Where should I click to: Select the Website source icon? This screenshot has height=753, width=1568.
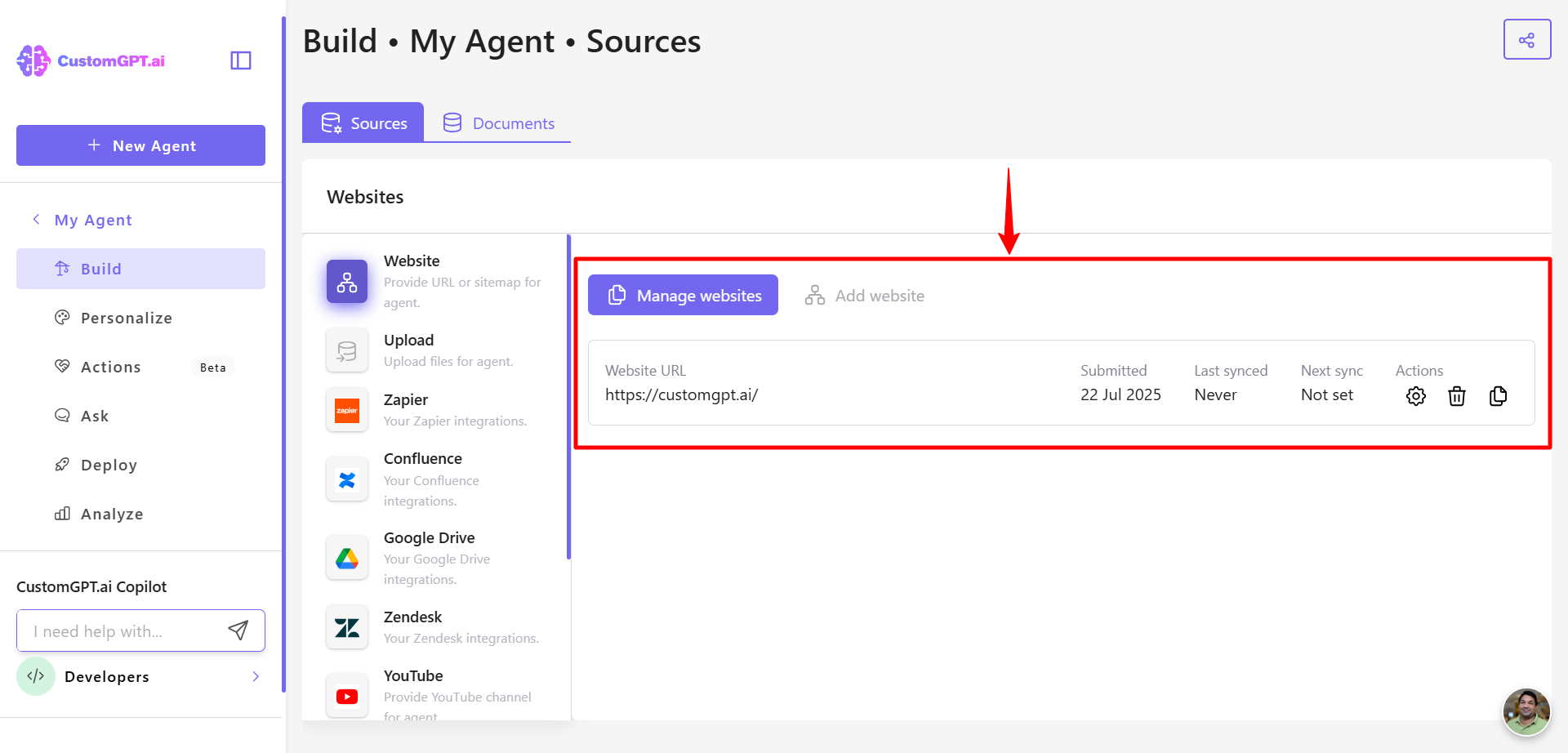pos(347,282)
